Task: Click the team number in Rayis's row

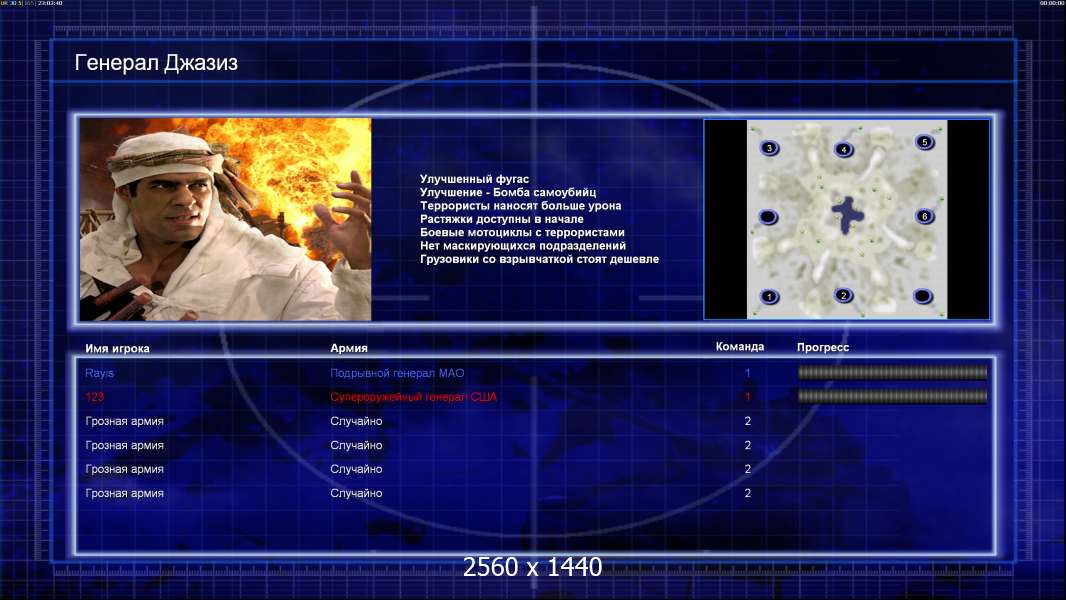Action: [x=747, y=373]
